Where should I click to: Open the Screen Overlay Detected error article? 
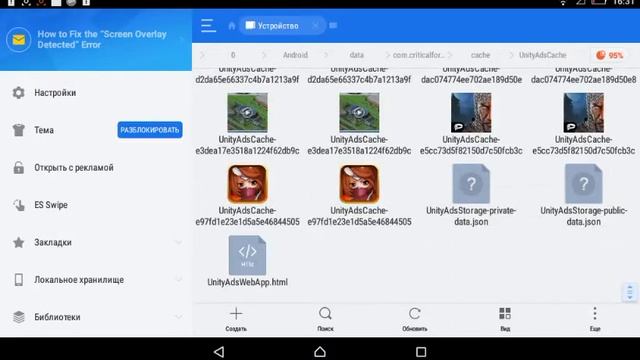pos(102,40)
